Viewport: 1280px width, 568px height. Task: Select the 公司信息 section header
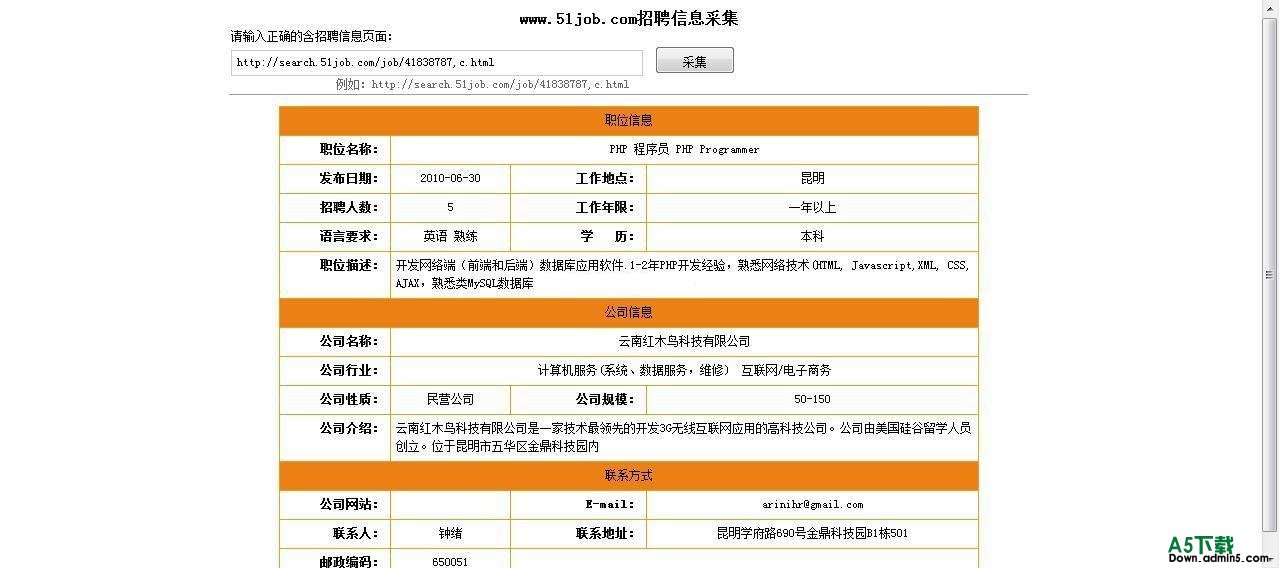tap(628, 313)
